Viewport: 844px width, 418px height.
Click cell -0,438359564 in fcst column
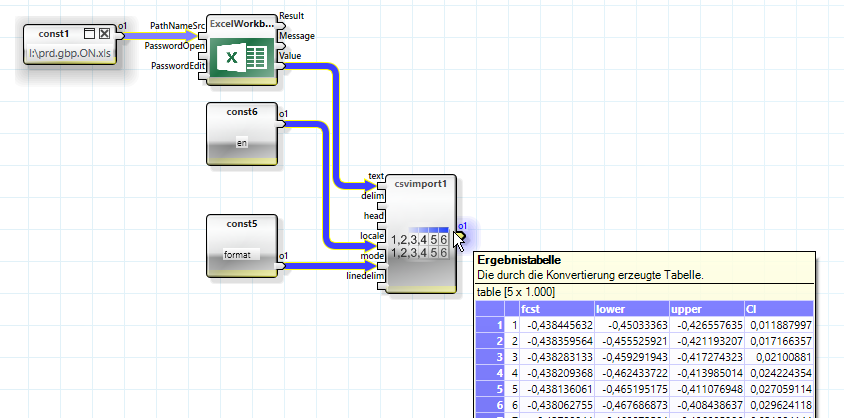tap(557, 341)
